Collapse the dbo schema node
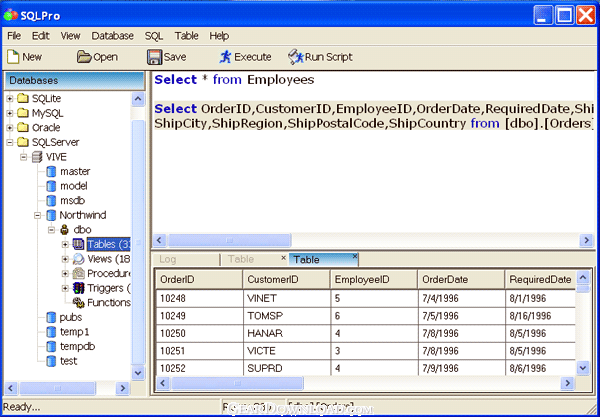Image resolution: width=600 pixels, height=417 pixels. tap(51, 230)
